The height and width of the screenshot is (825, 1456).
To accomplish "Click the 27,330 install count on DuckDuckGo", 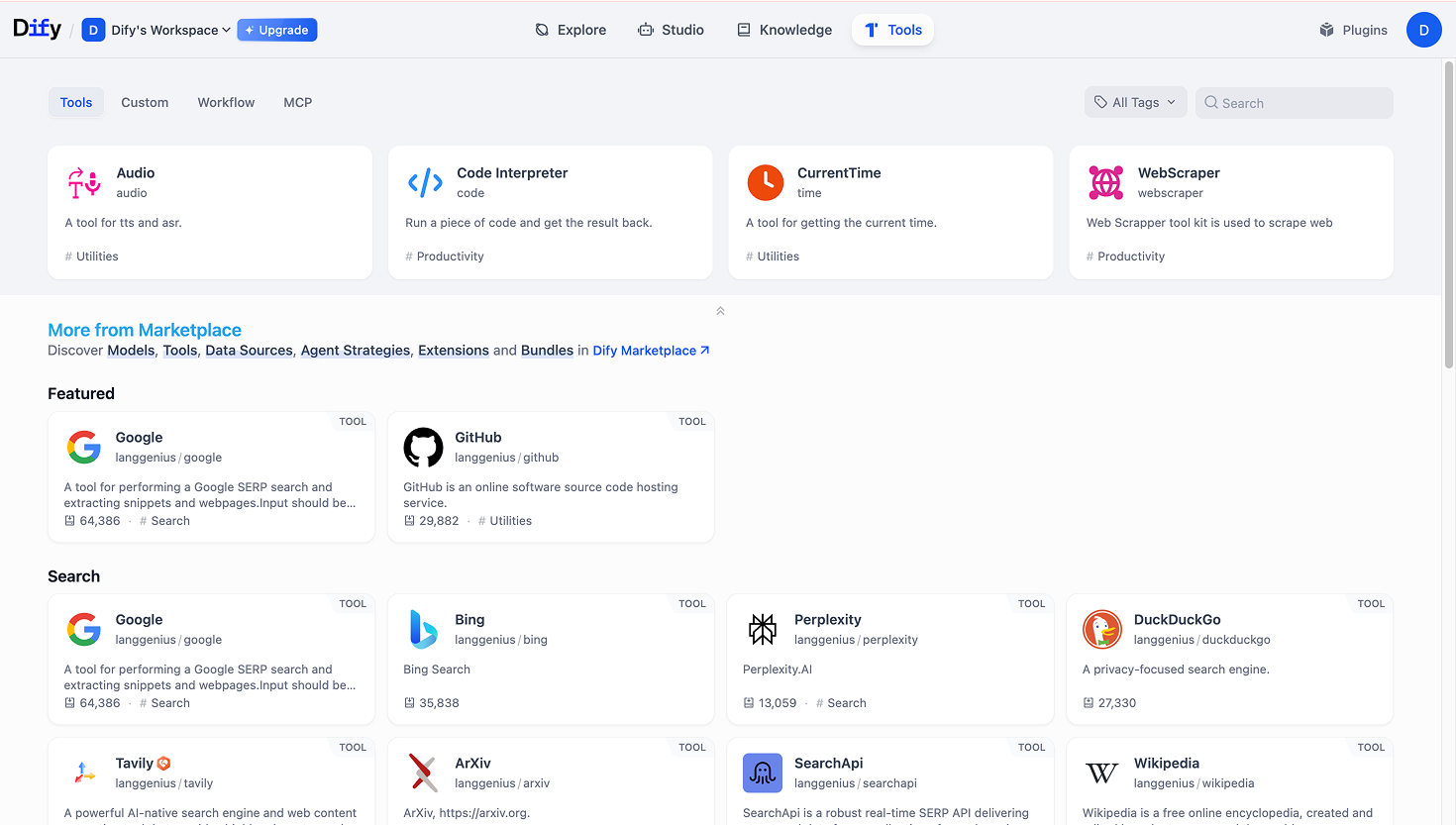I will 1109,703.
